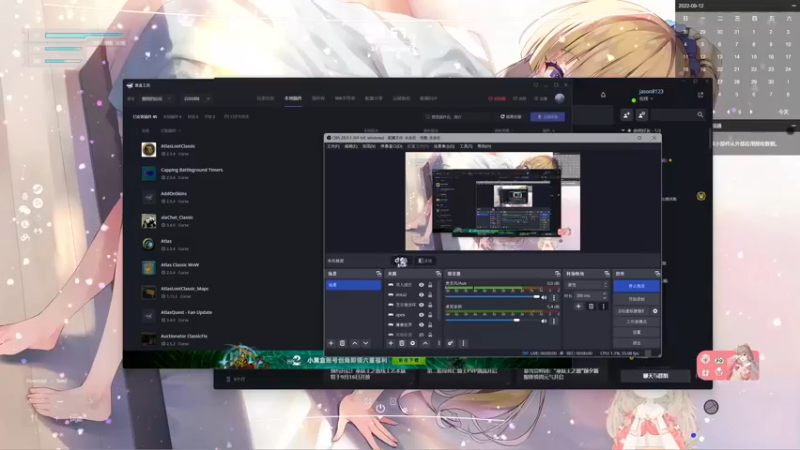
Task: Pop out the OBS scenes dock panel
Action: [x=379, y=274]
